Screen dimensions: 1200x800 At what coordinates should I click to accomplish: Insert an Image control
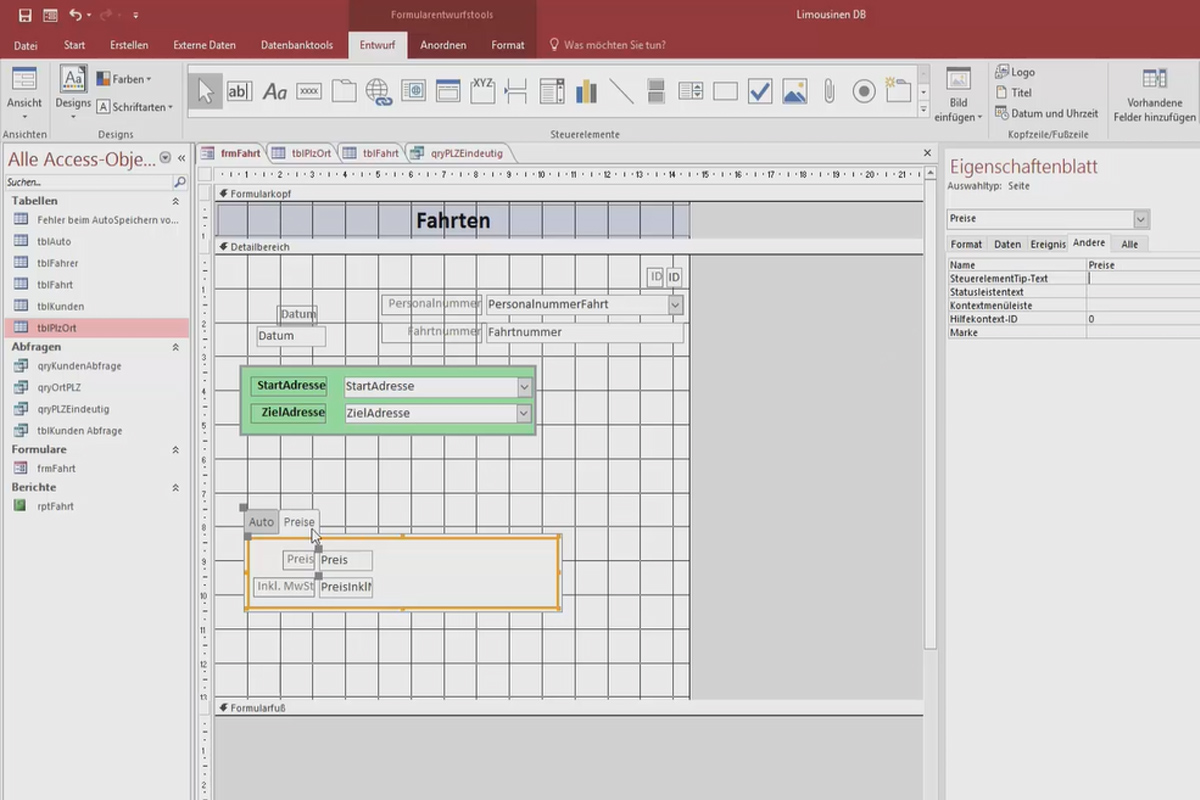tap(794, 92)
